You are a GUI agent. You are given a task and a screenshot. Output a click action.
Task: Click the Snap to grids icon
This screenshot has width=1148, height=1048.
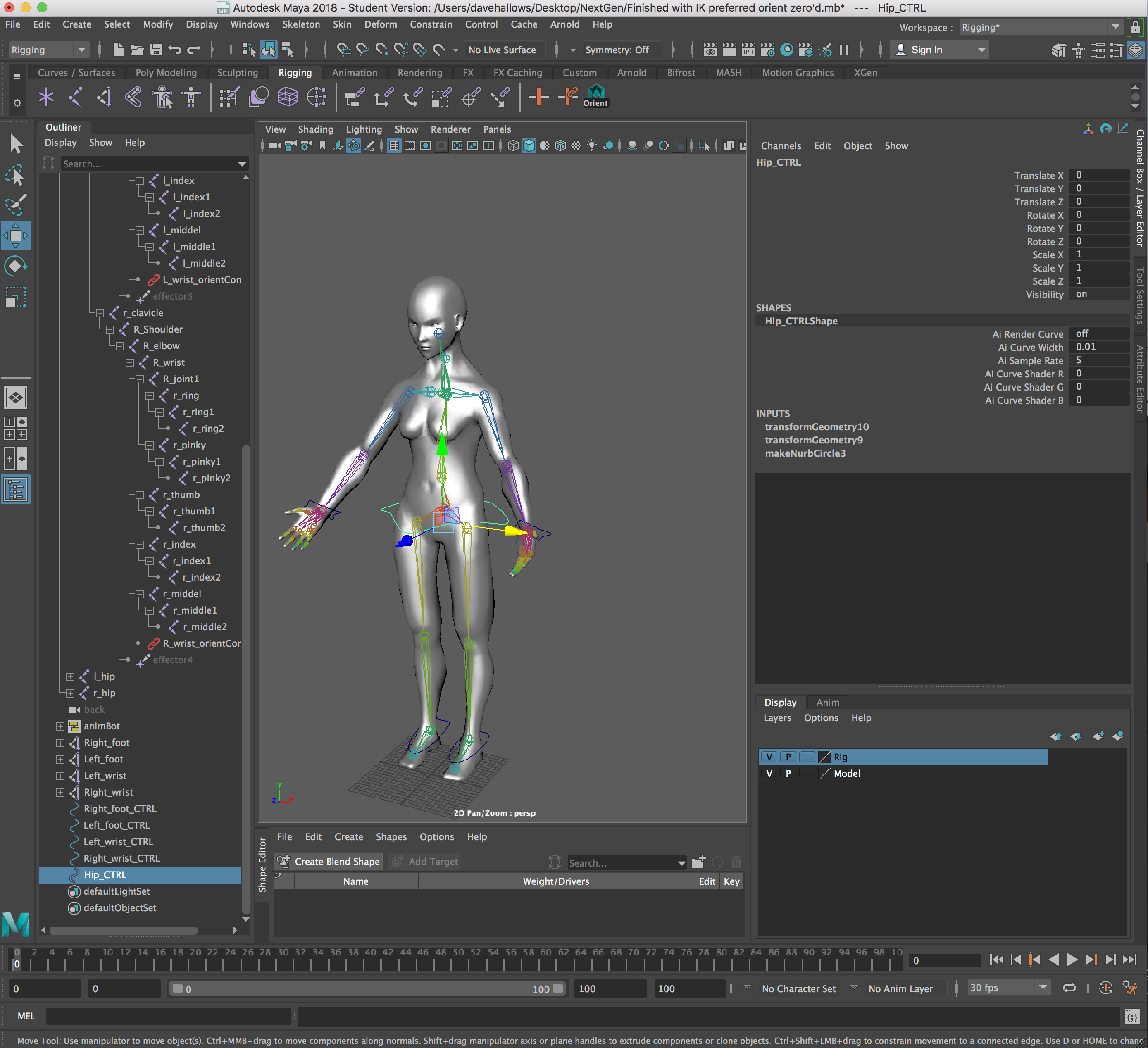pos(343,50)
